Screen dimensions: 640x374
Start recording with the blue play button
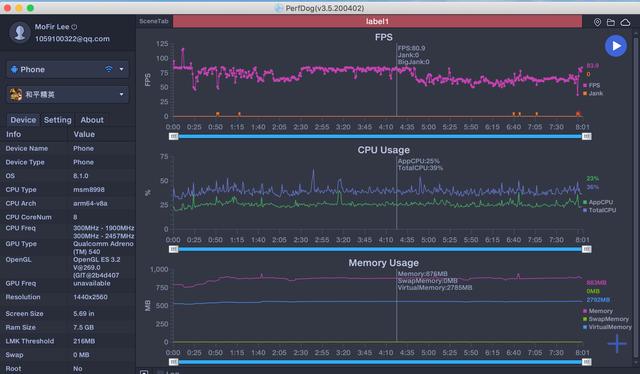point(616,46)
